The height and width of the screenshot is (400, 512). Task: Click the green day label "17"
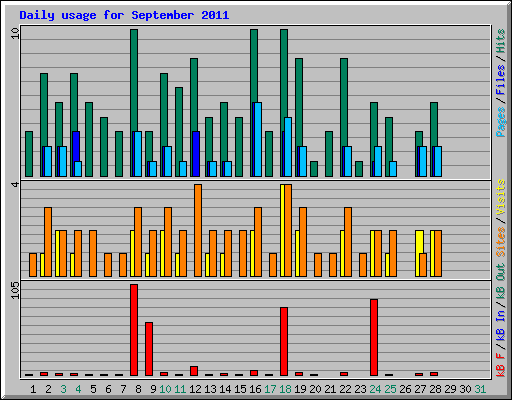tap(270, 389)
